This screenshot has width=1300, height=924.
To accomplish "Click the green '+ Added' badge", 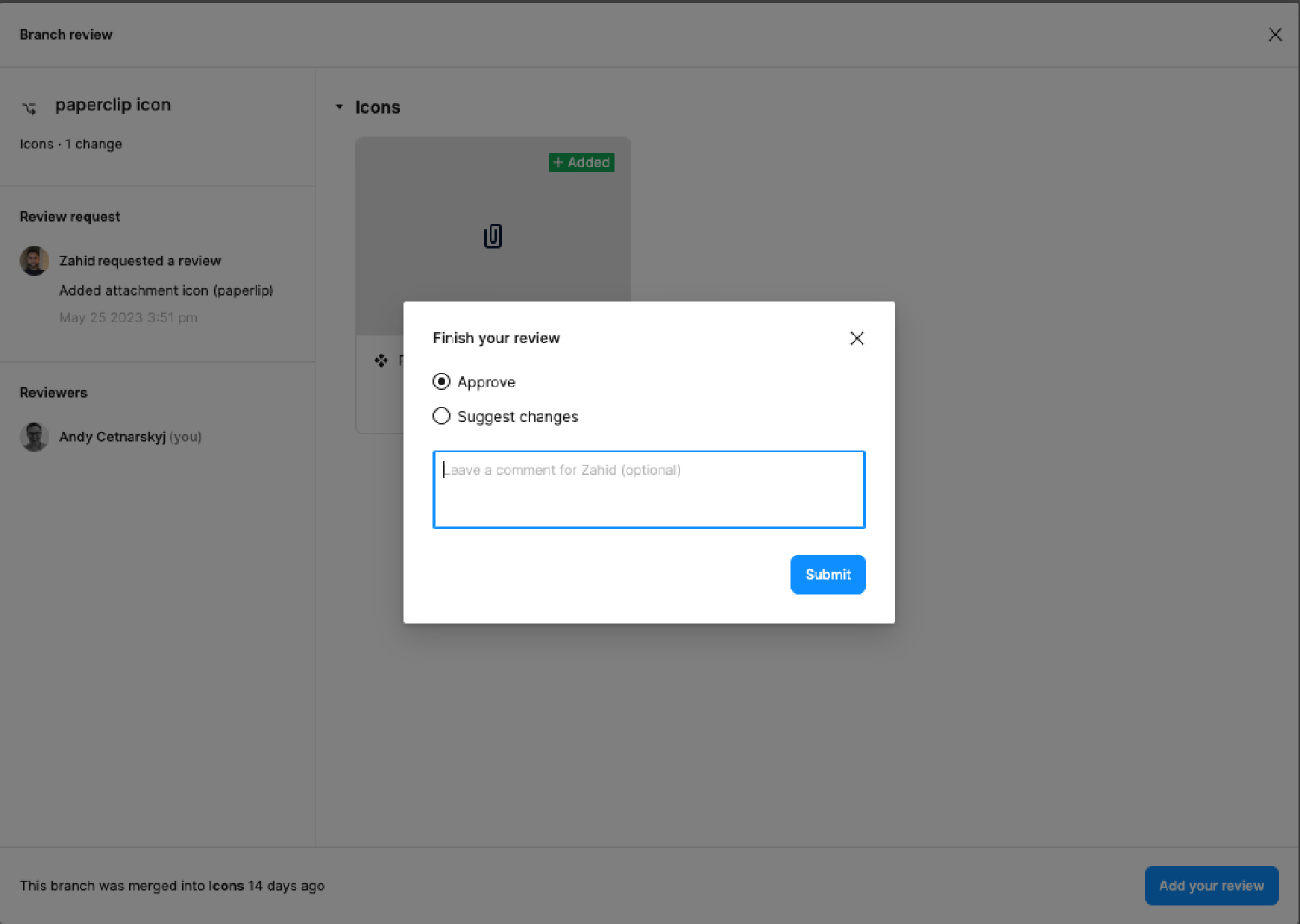I will [582, 162].
